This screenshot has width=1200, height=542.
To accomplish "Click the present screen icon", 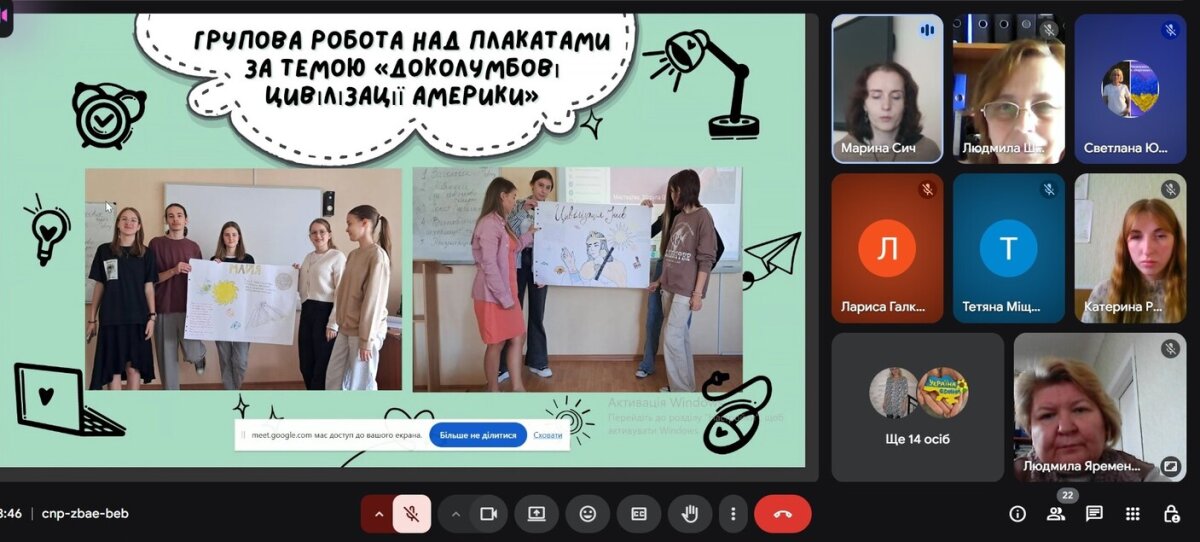I will coord(537,514).
